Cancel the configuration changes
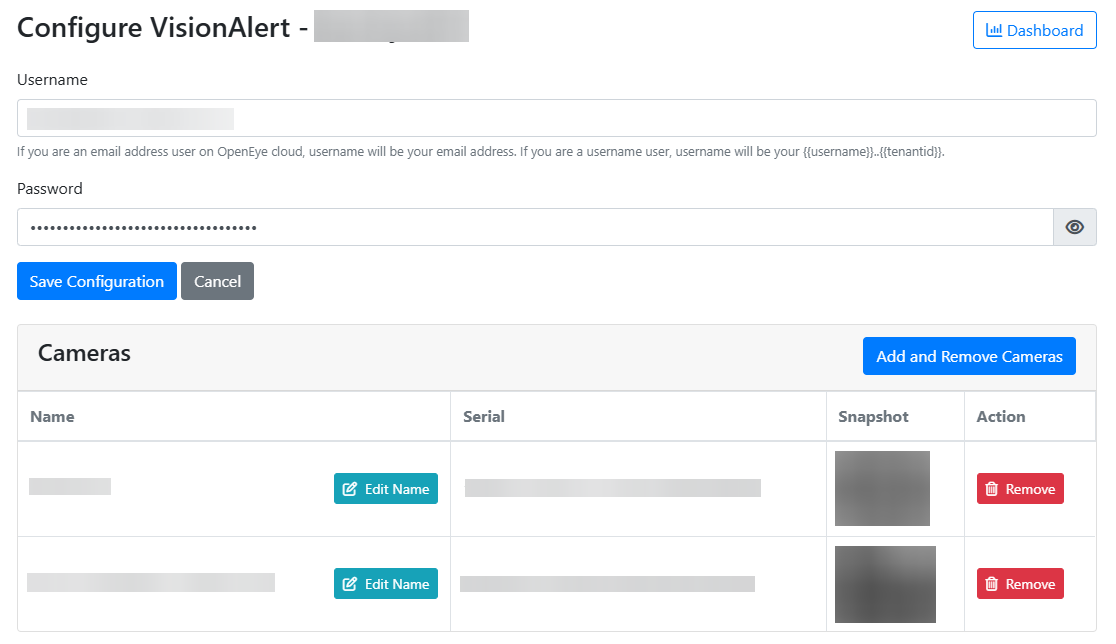1116x644 pixels. click(217, 281)
